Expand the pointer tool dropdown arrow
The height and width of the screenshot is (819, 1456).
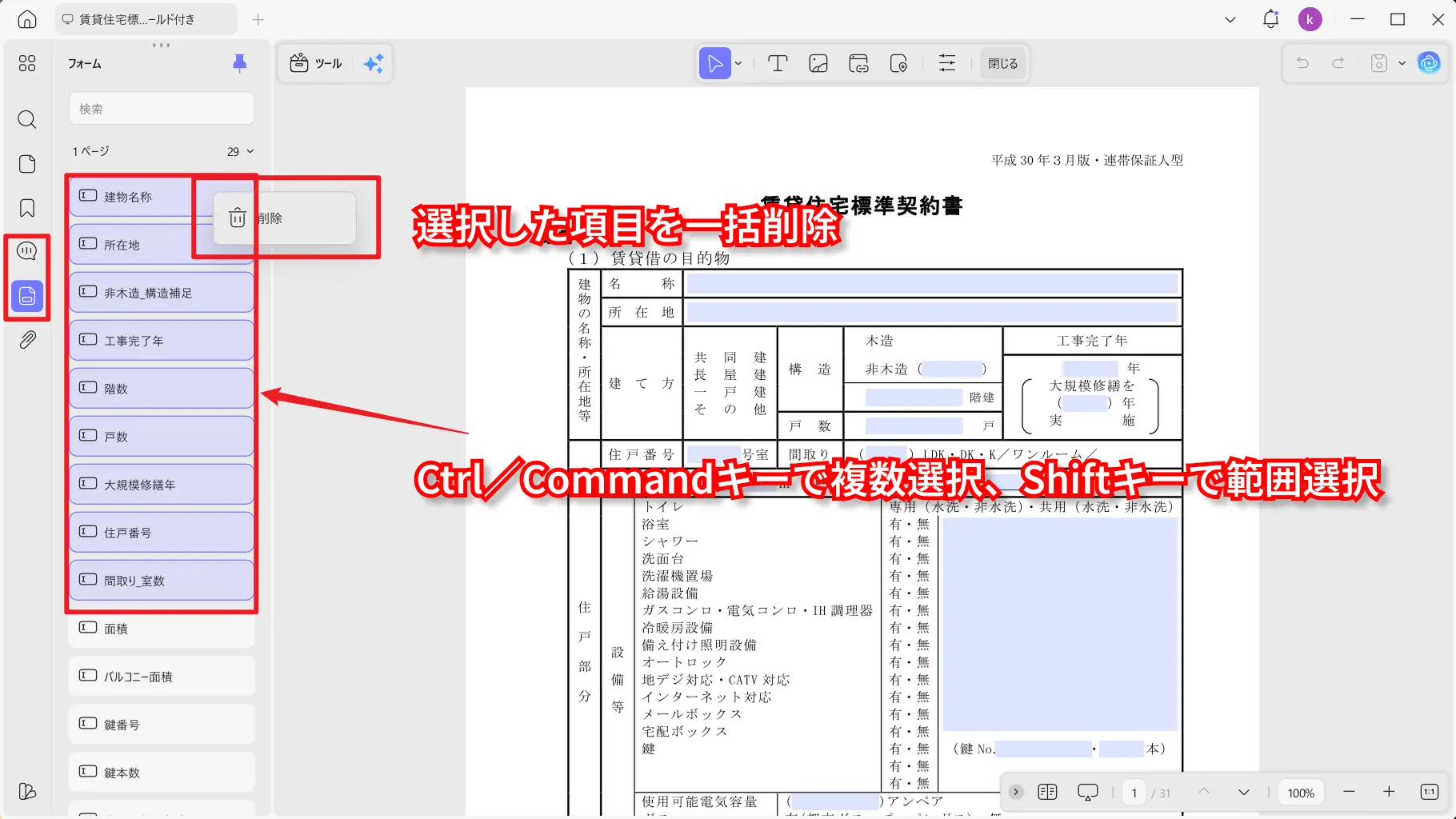point(738,63)
